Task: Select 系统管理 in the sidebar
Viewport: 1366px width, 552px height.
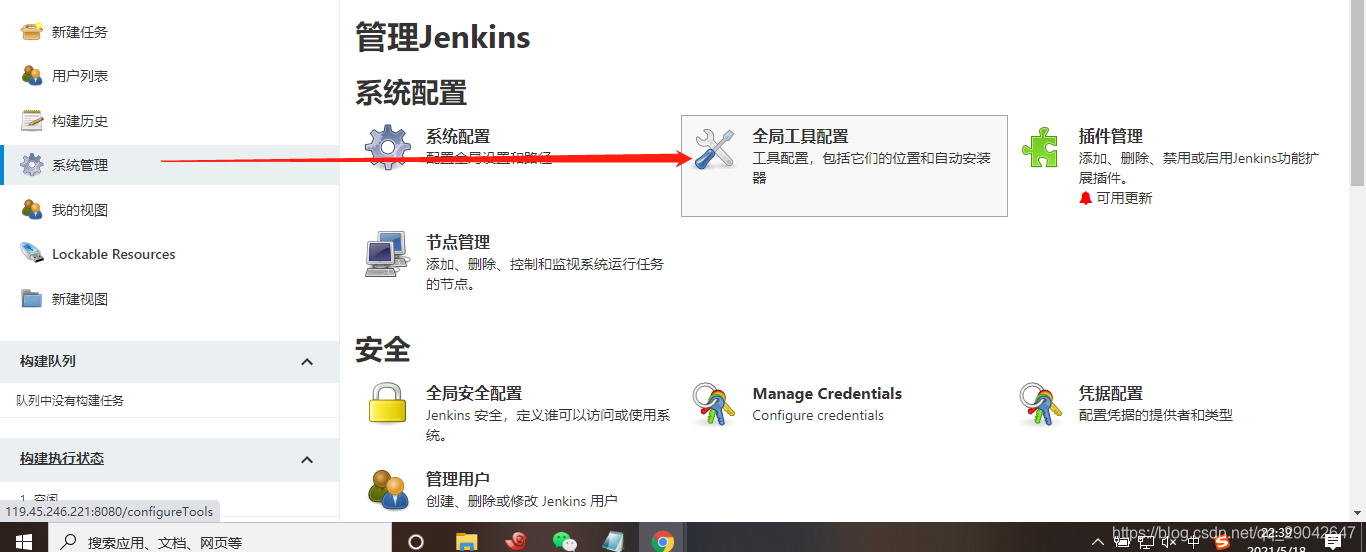Action: (80, 165)
